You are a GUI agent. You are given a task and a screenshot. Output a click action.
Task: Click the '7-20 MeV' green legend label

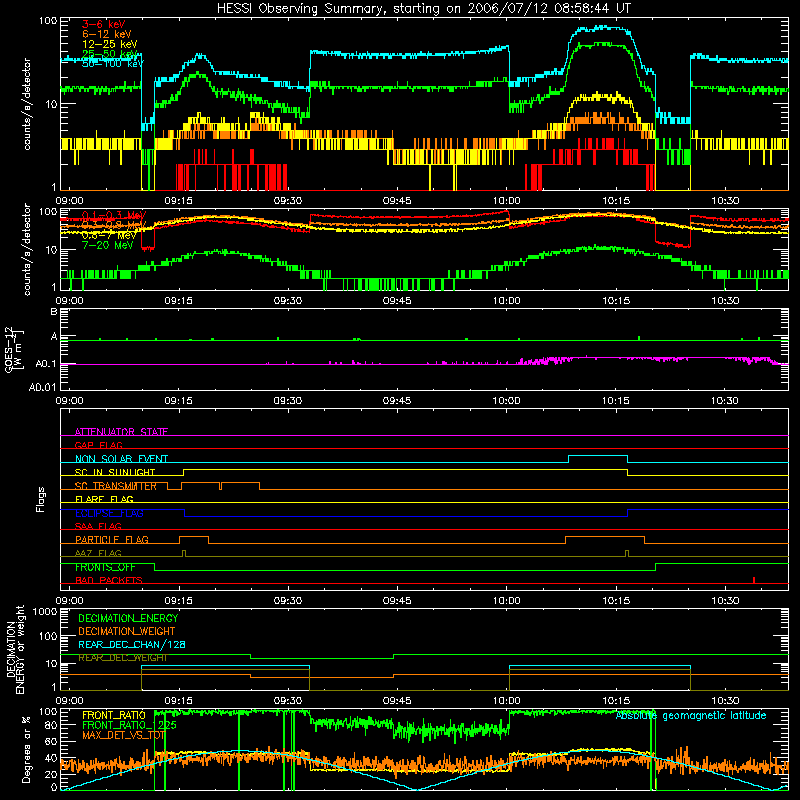(x=108, y=245)
